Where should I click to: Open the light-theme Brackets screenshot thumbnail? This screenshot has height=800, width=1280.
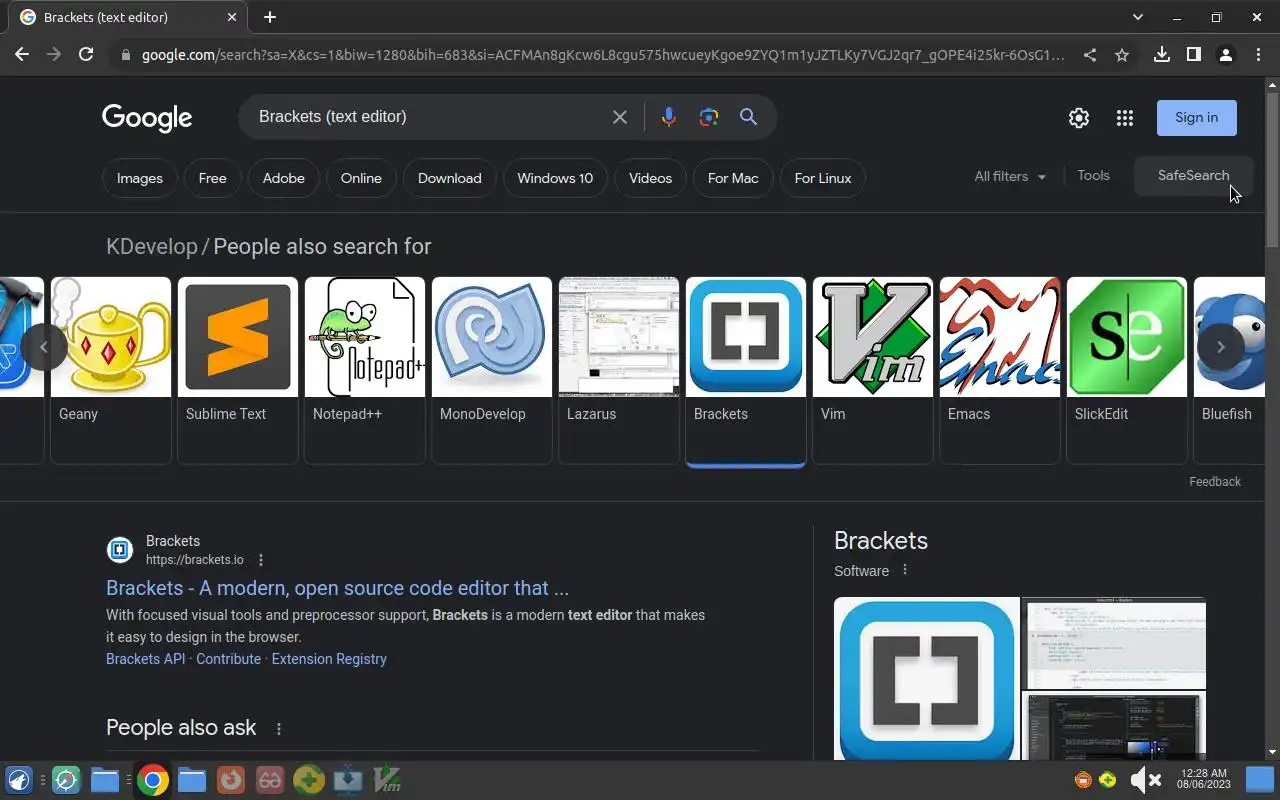coord(1114,643)
